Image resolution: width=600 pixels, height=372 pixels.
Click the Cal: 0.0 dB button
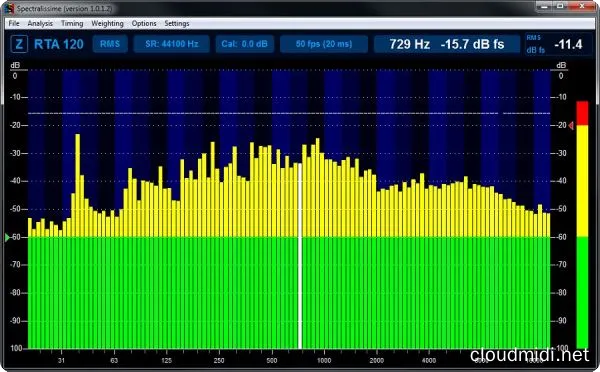coord(245,44)
